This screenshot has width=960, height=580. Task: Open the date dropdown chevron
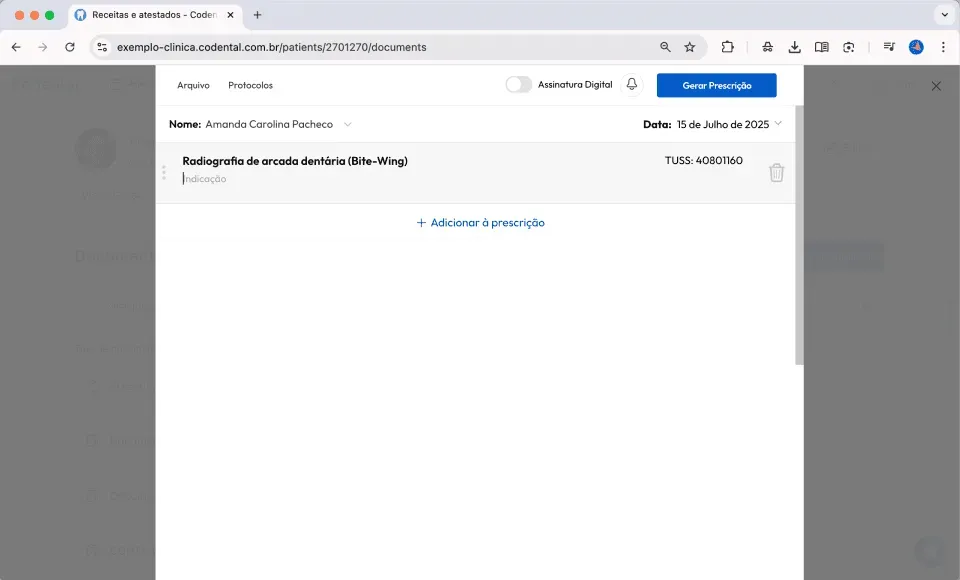[x=778, y=124]
